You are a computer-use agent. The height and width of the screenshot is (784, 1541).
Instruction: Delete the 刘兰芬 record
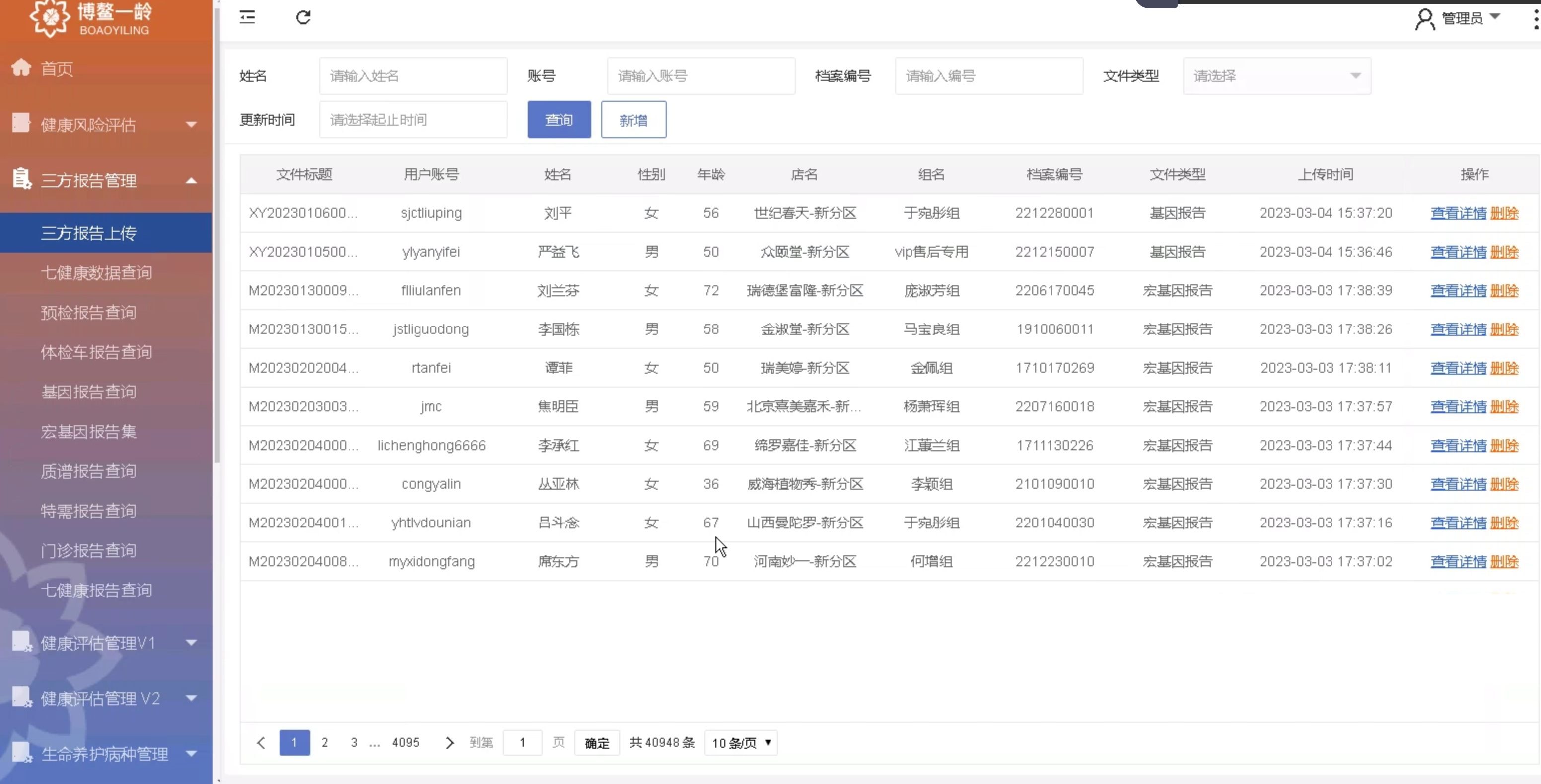tap(1504, 291)
